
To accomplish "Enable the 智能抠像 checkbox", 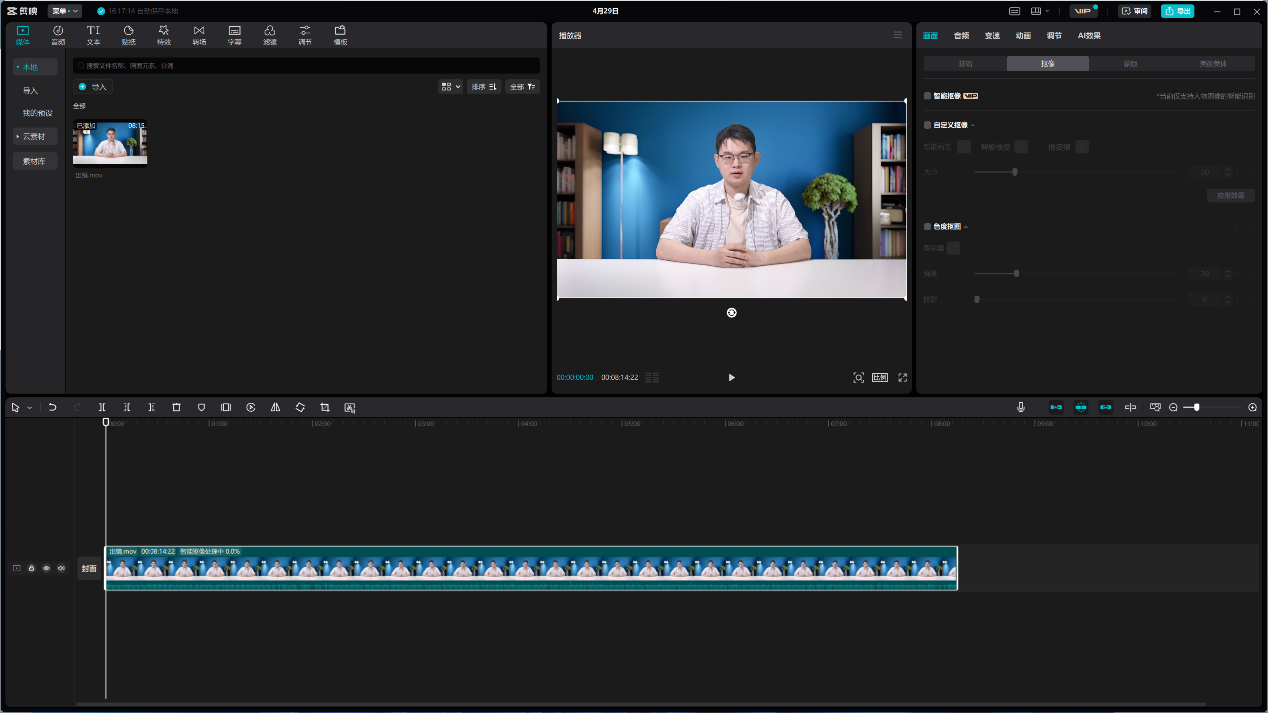I will pos(928,96).
